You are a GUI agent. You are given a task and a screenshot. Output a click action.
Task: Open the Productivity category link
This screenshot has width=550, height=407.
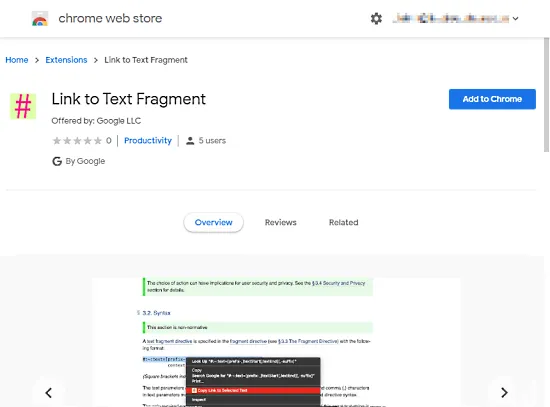pyautogui.click(x=148, y=141)
